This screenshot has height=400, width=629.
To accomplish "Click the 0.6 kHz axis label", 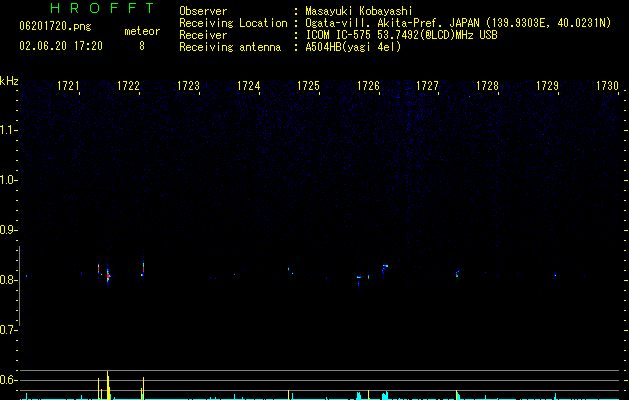I will 9,380.
